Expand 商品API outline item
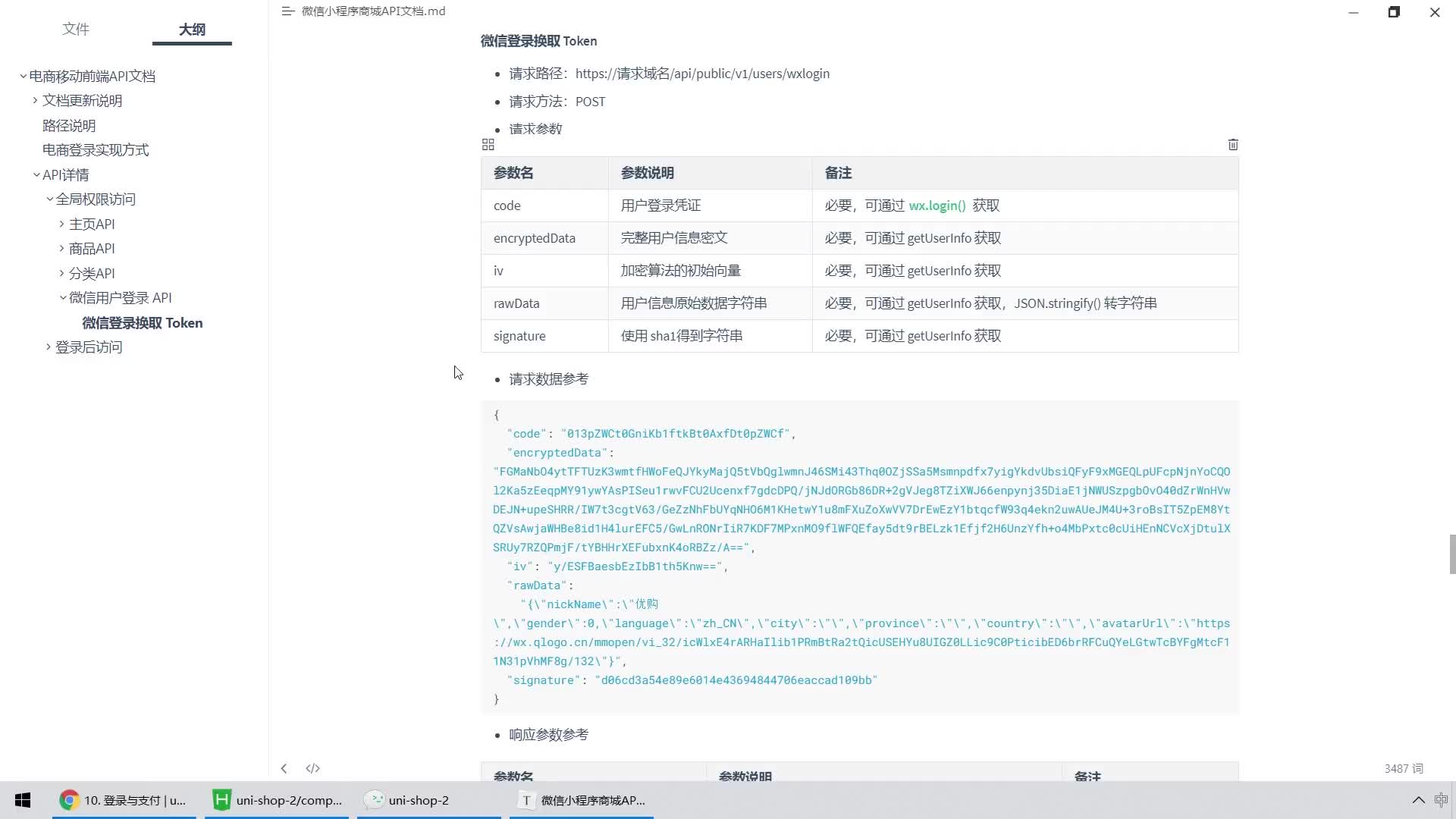 click(x=62, y=248)
